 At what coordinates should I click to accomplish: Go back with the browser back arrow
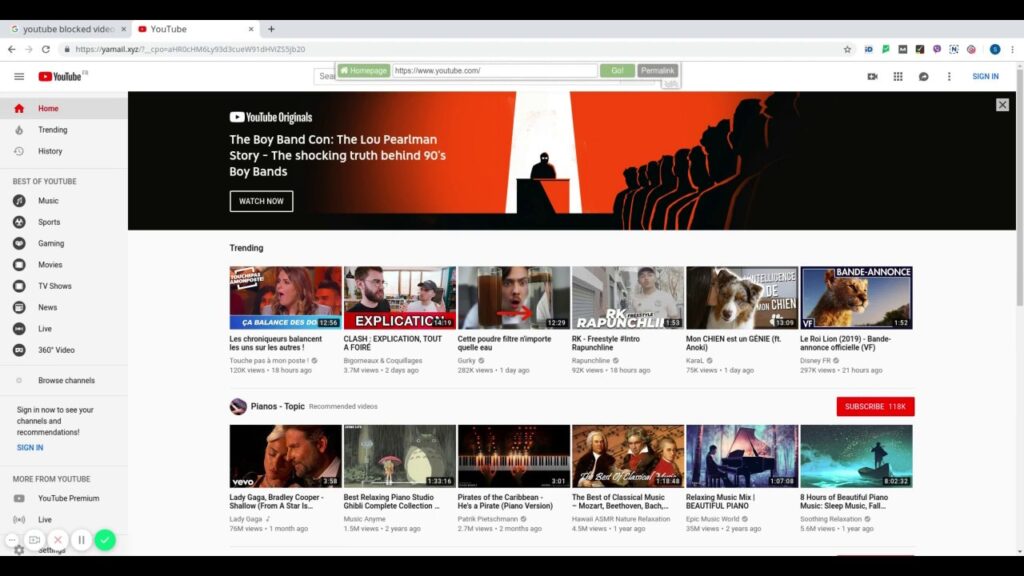pos(12,49)
